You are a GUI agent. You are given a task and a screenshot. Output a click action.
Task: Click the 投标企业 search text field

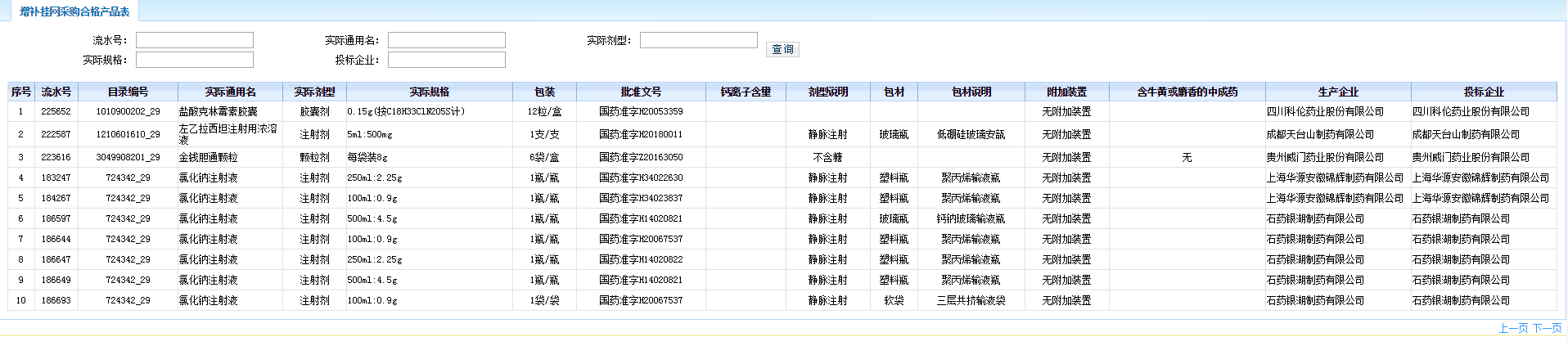[446, 60]
